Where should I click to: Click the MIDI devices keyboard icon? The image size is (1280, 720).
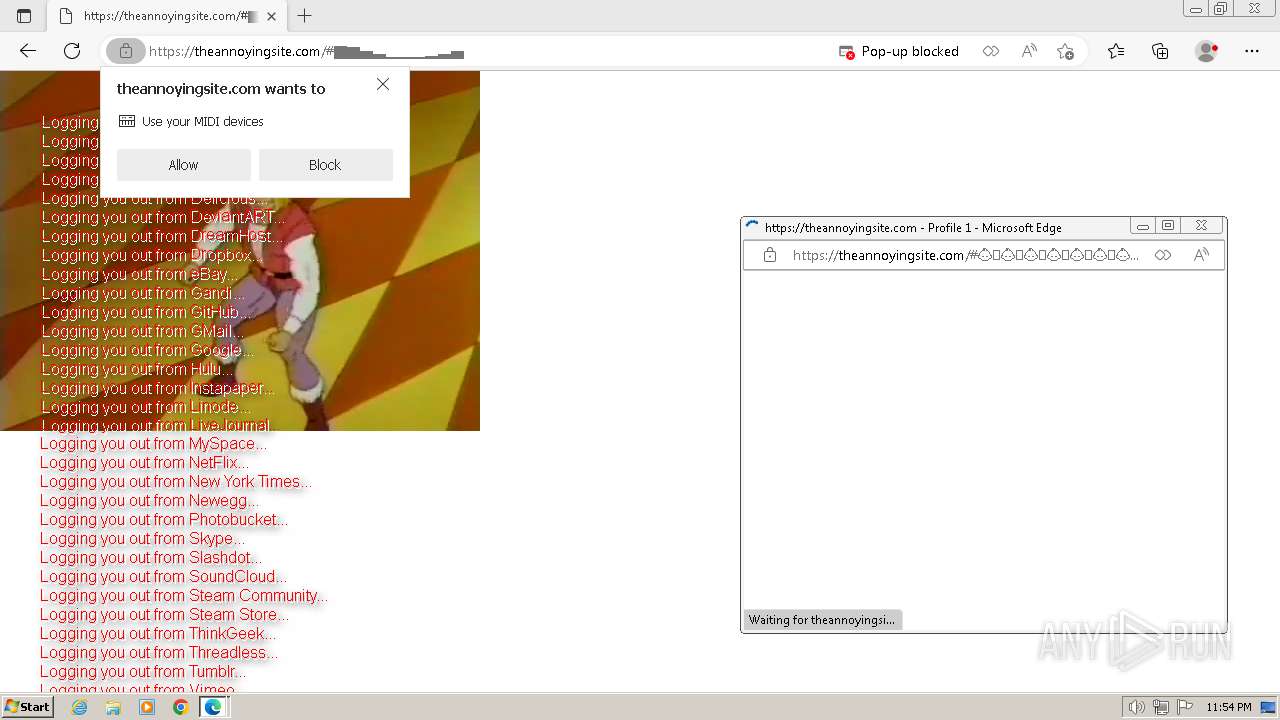click(x=127, y=121)
